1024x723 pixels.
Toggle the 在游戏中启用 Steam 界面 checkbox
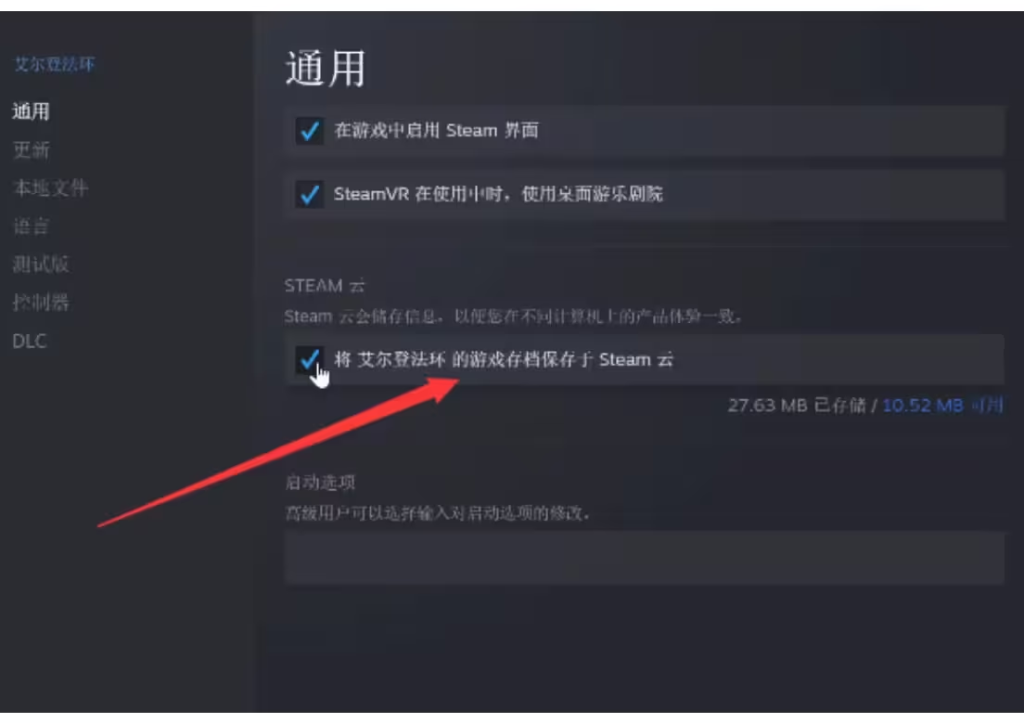click(310, 131)
